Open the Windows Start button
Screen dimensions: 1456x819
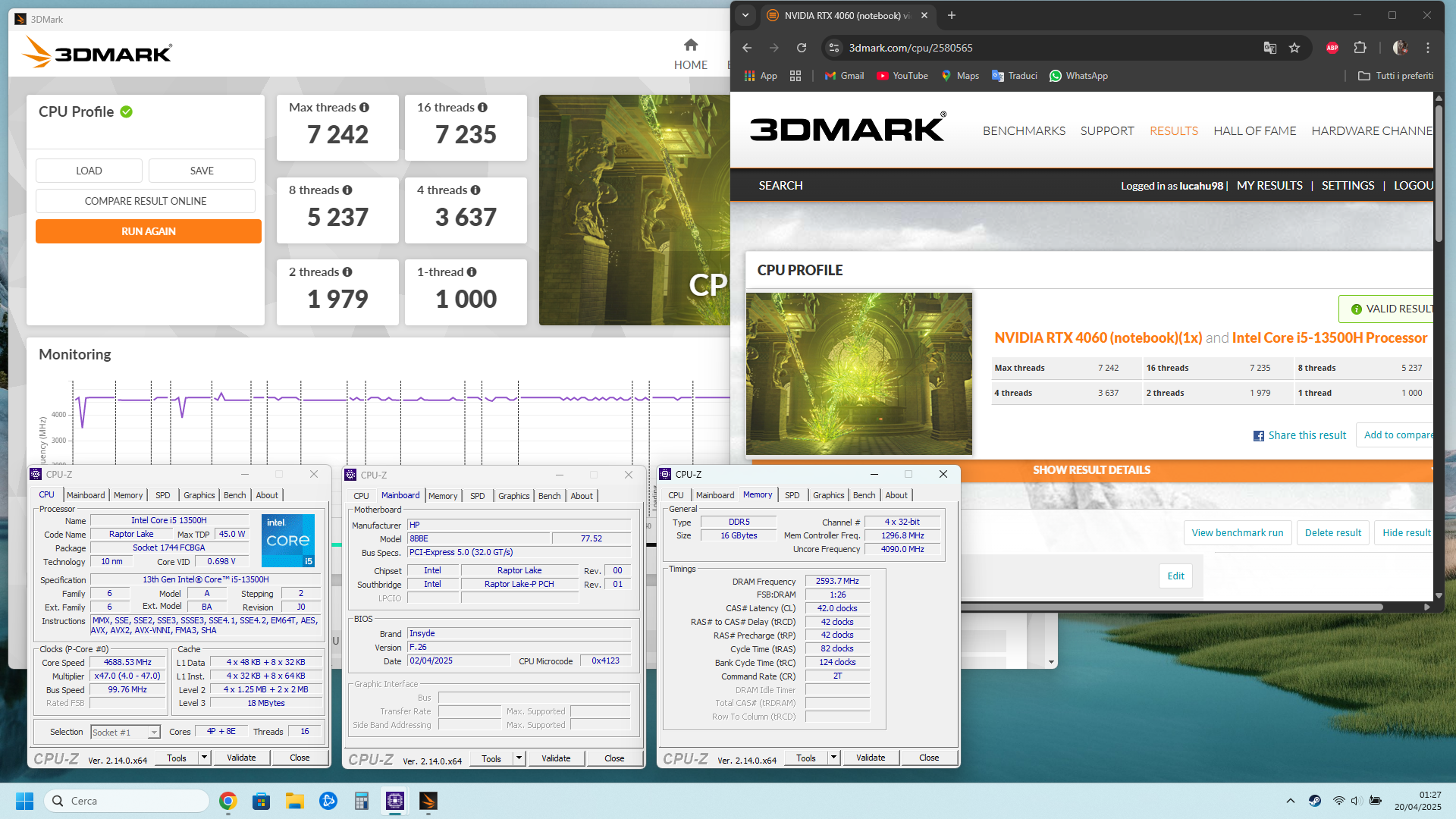pos(24,801)
